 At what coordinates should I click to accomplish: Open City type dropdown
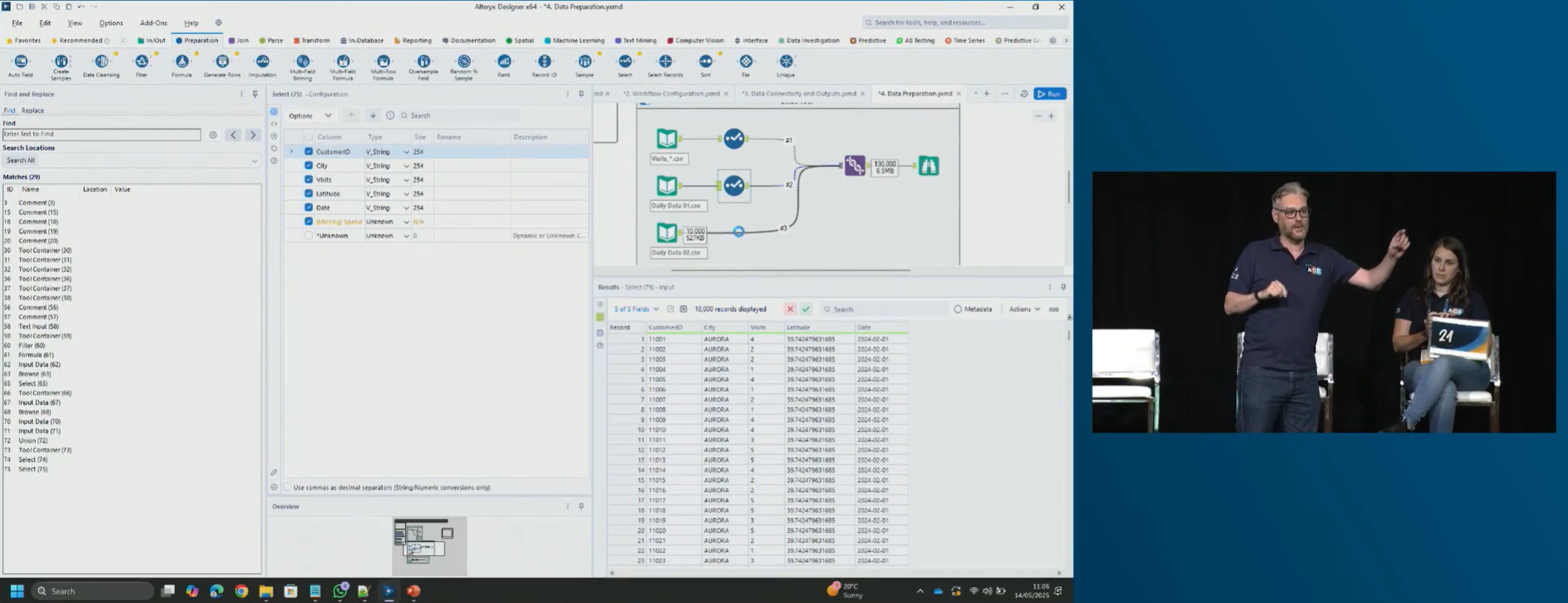click(x=406, y=166)
